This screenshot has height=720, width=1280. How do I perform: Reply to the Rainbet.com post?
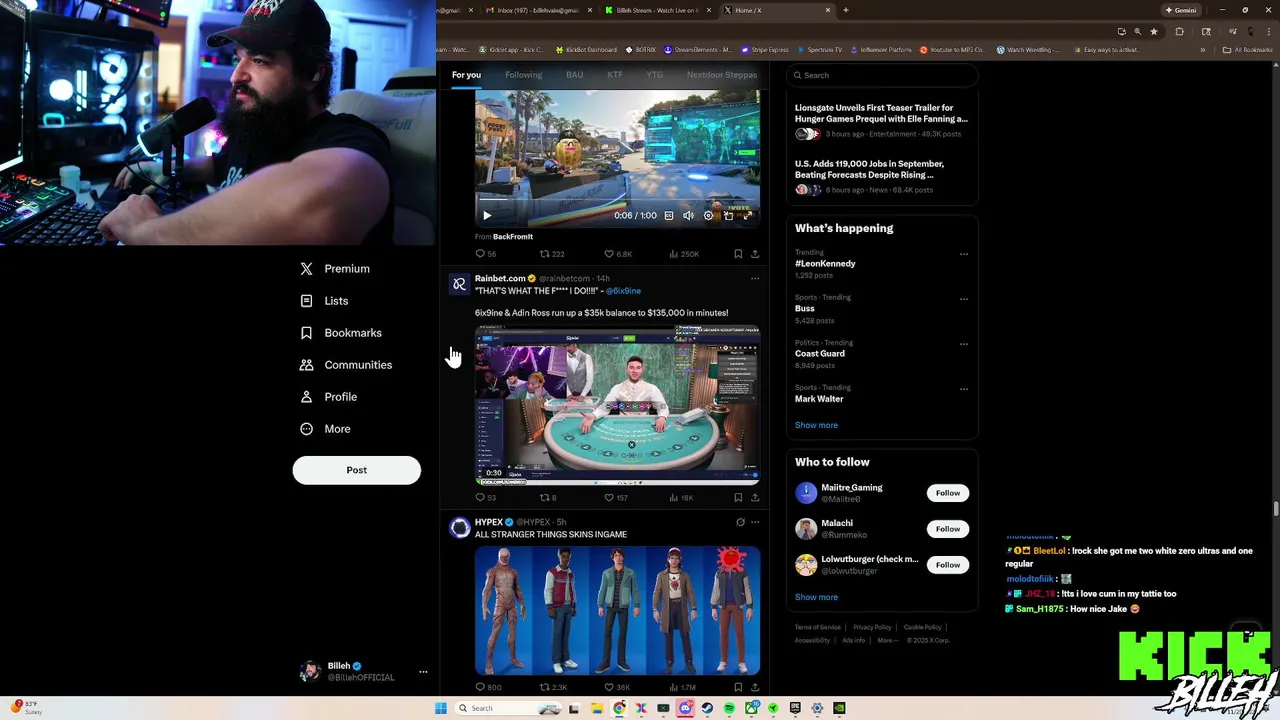pos(486,497)
